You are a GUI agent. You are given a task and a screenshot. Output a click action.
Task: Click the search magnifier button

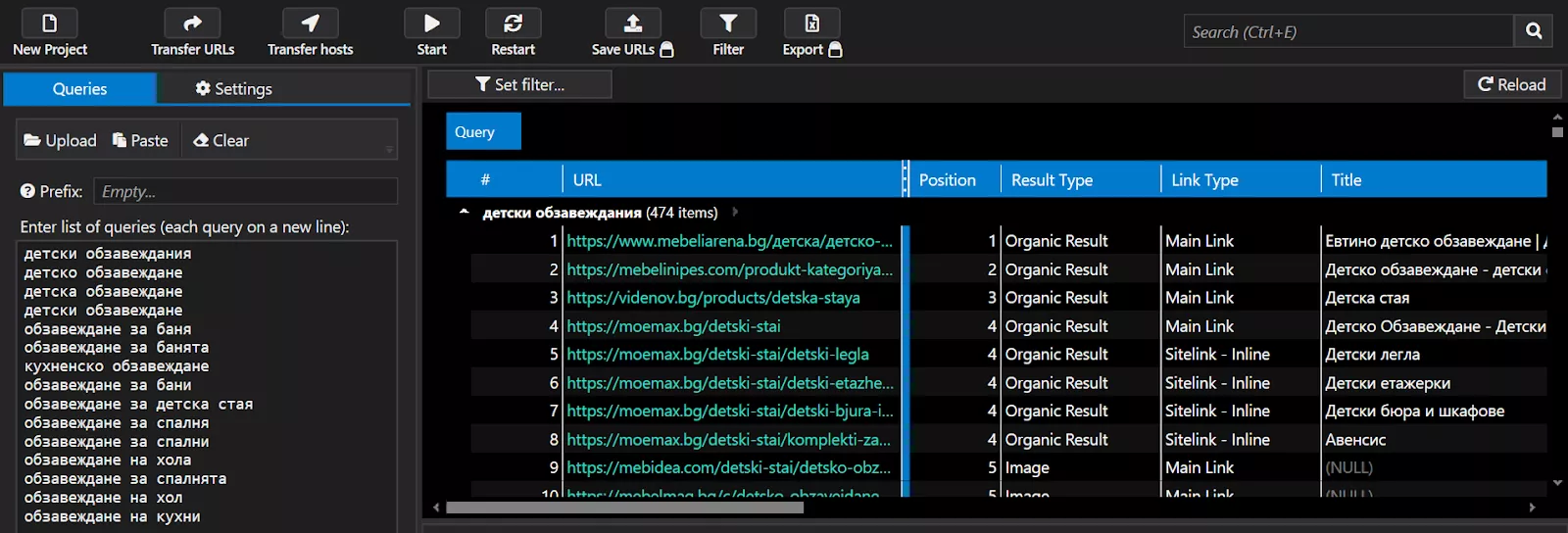tap(1534, 31)
